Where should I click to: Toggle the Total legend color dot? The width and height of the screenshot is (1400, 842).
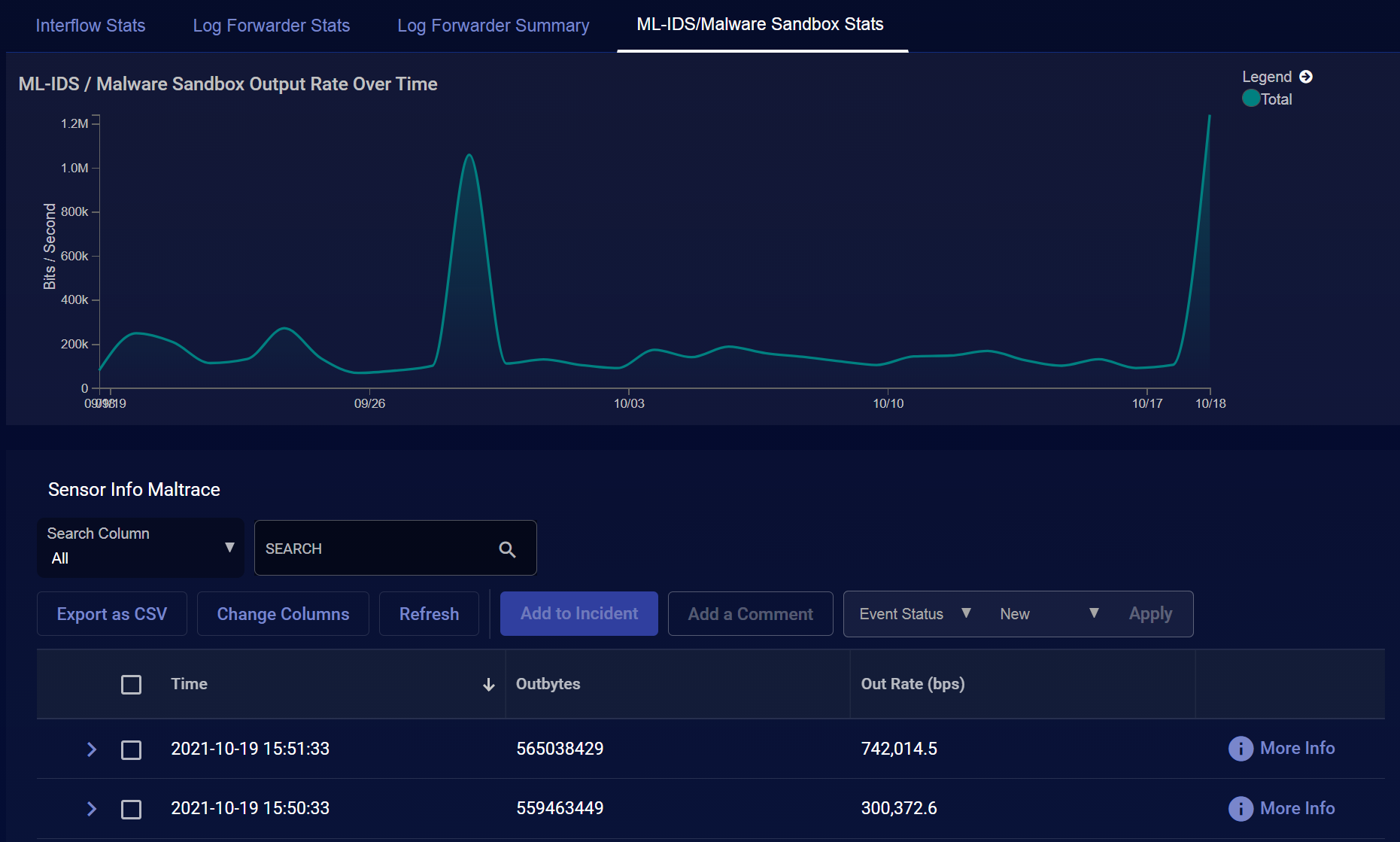[1251, 98]
